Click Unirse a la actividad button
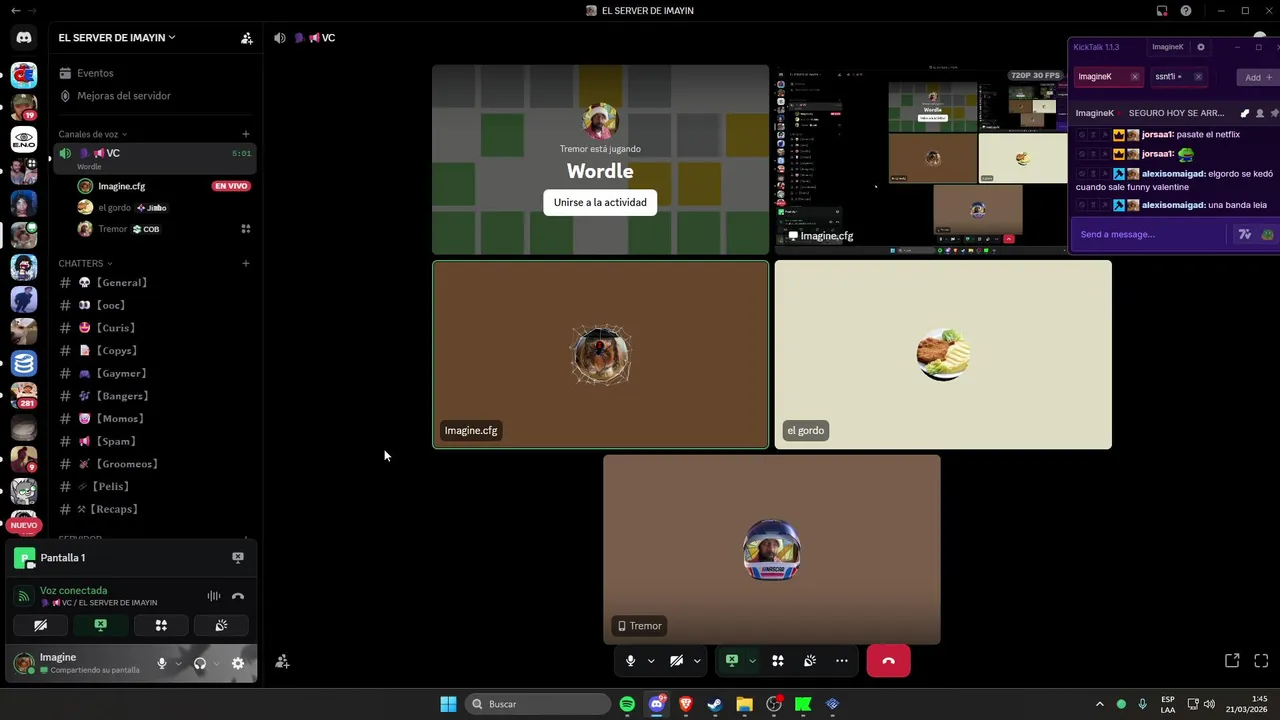Viewport: 1280px width, 720px height. [600, 202]
